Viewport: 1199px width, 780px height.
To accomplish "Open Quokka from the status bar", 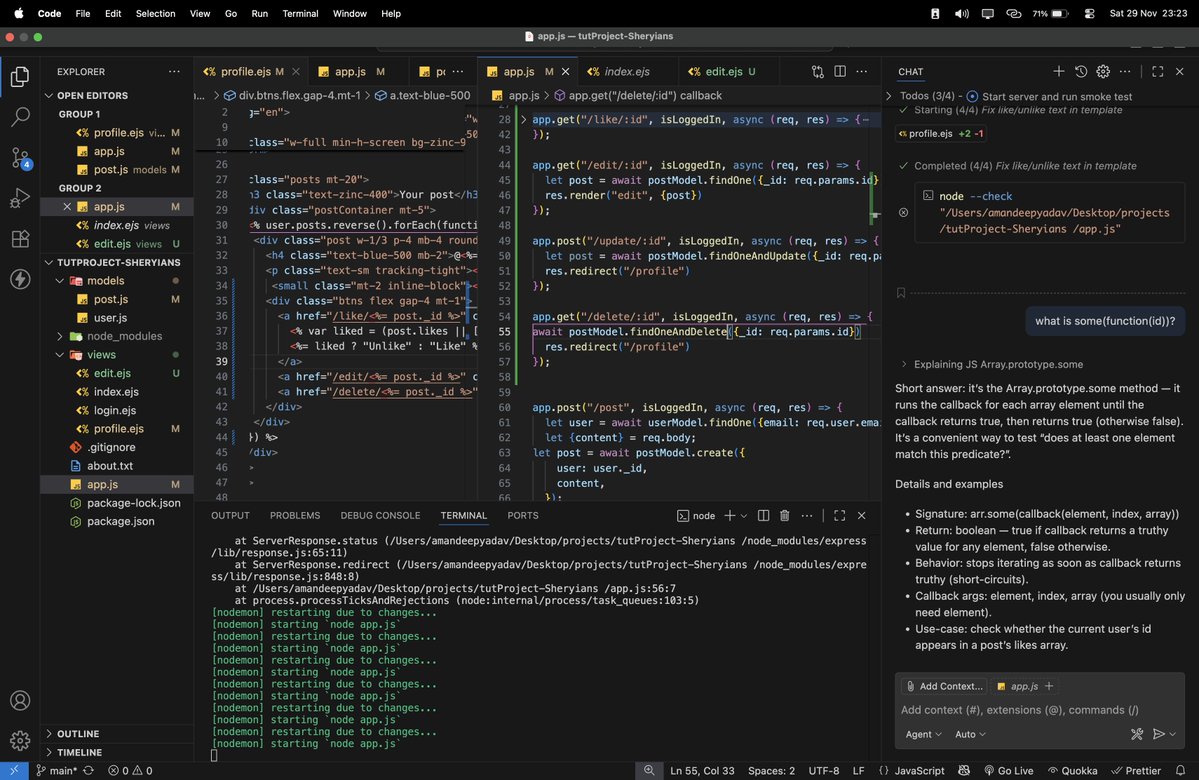I will click(x=1075, y=771).
